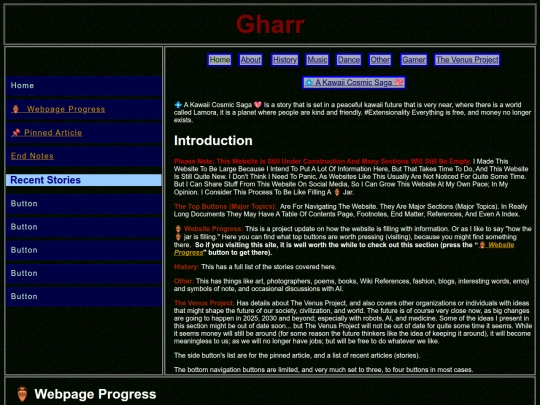Click the jar icon before red 'Website Progress:' label
The height and width of the screenshot is (405, 540).
[178, 229]
